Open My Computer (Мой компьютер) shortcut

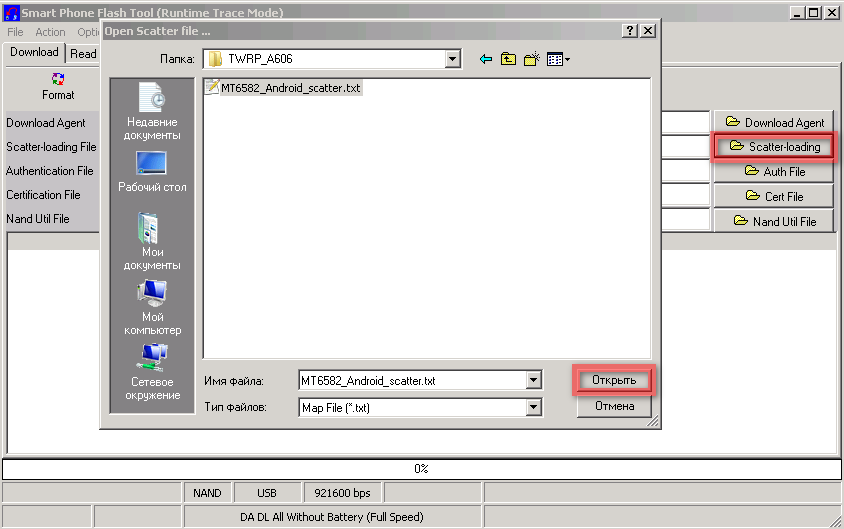pyautogui.click(x=152, y=307)
